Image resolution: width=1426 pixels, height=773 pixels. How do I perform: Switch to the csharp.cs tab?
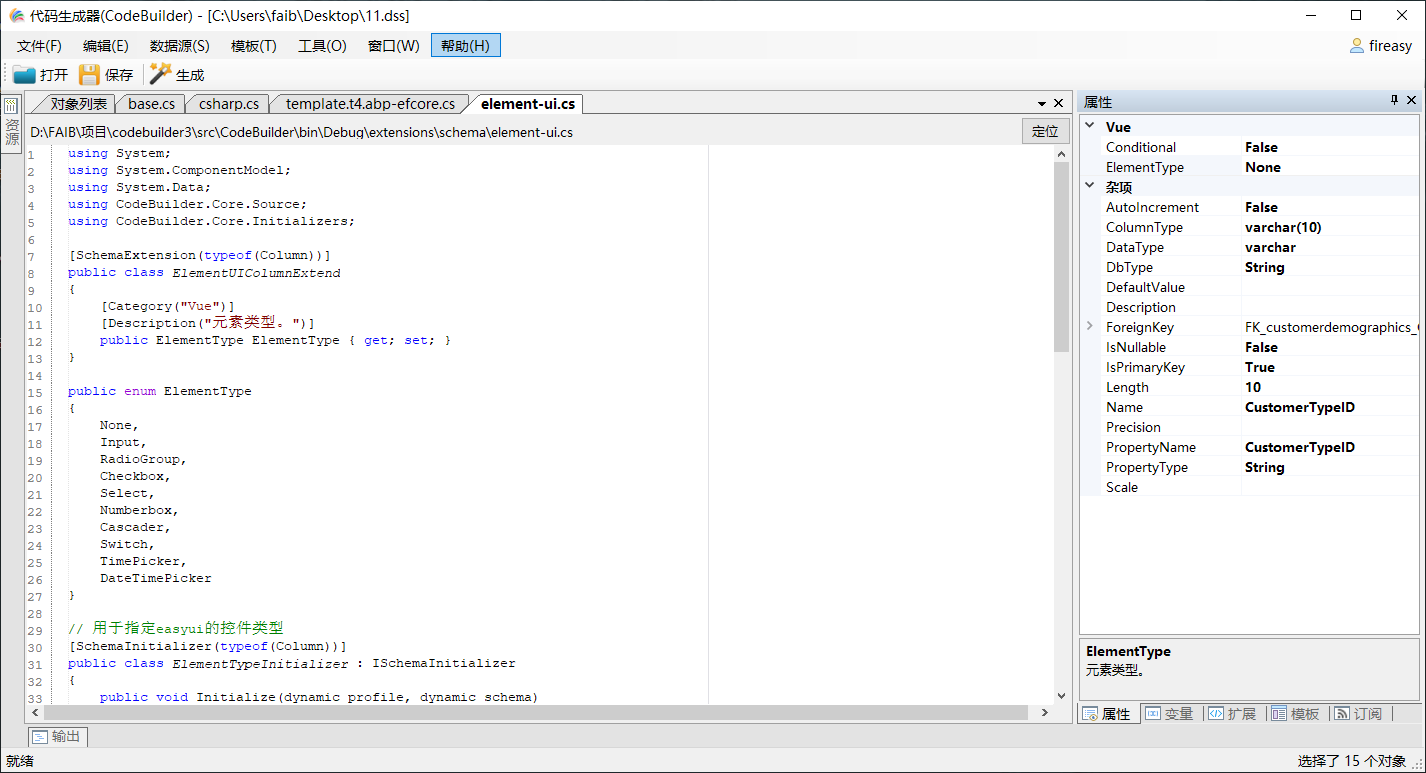point(229,104)
